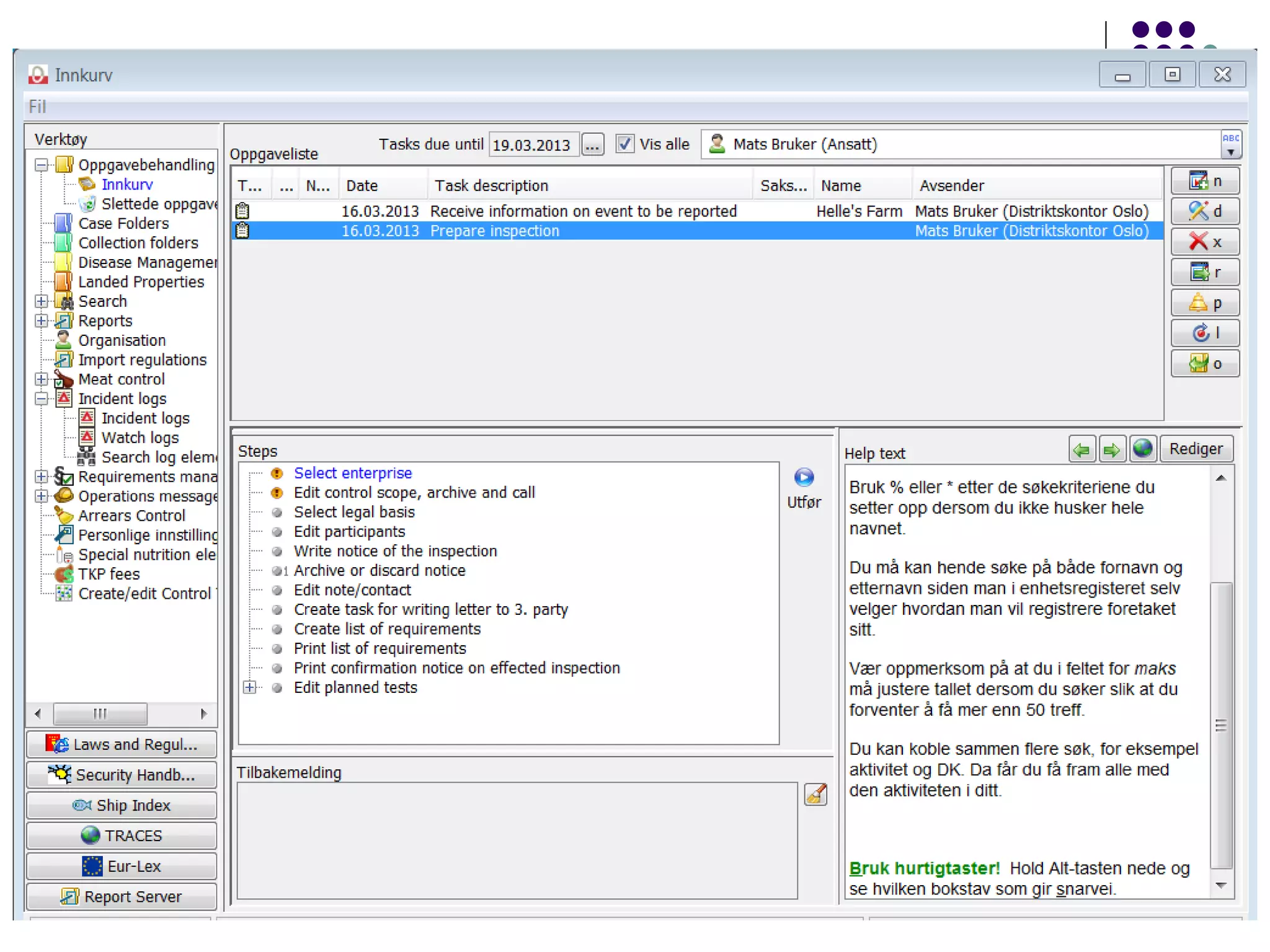Select the Watch logs tree item
Image resolution: width=1270 pixels, height=952 pixels.
coord(140,438)
